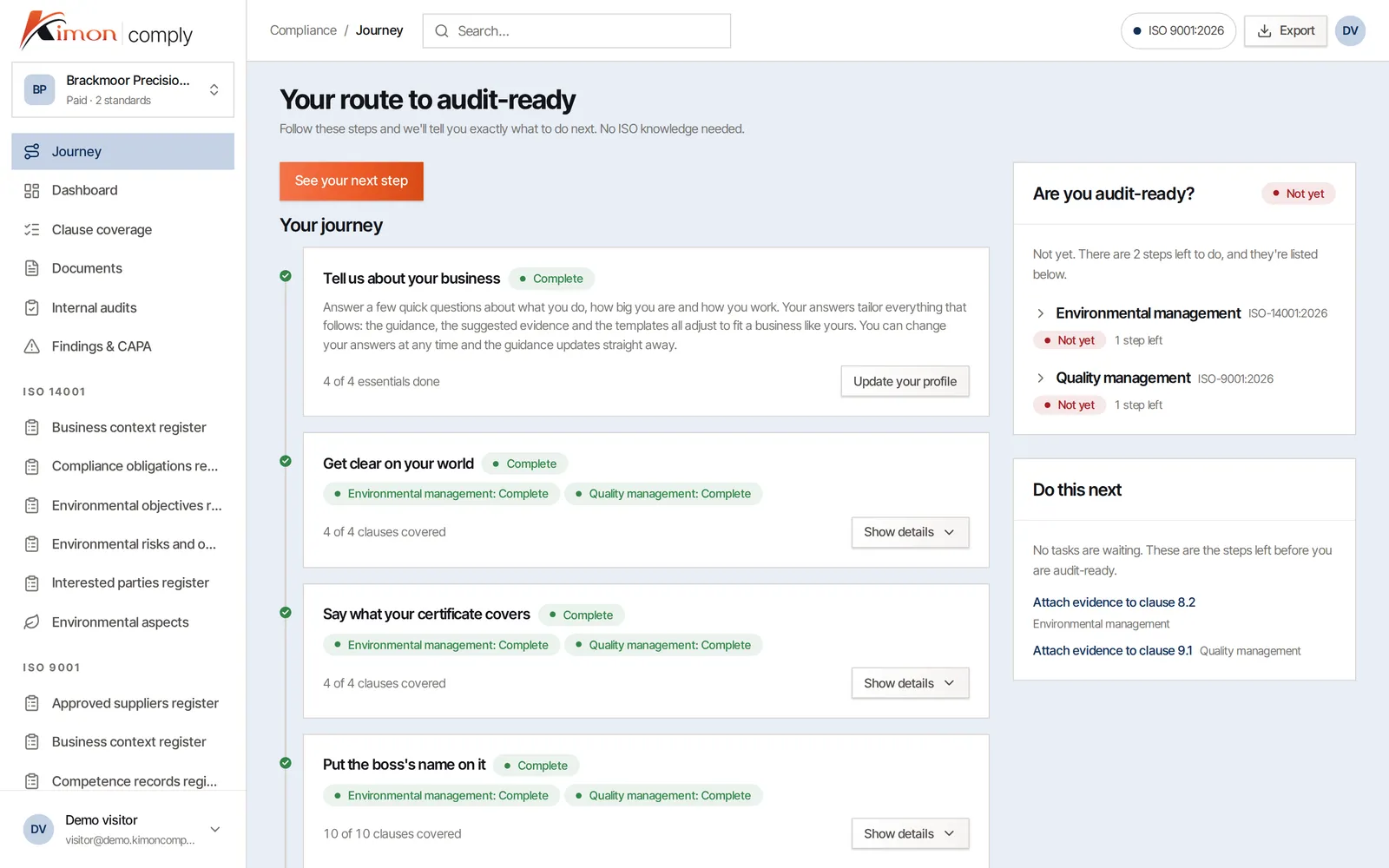This screenshot has width=1389, height=868.
Task: Click '4 of 4 essentials done' text
Action: [381, 381]
